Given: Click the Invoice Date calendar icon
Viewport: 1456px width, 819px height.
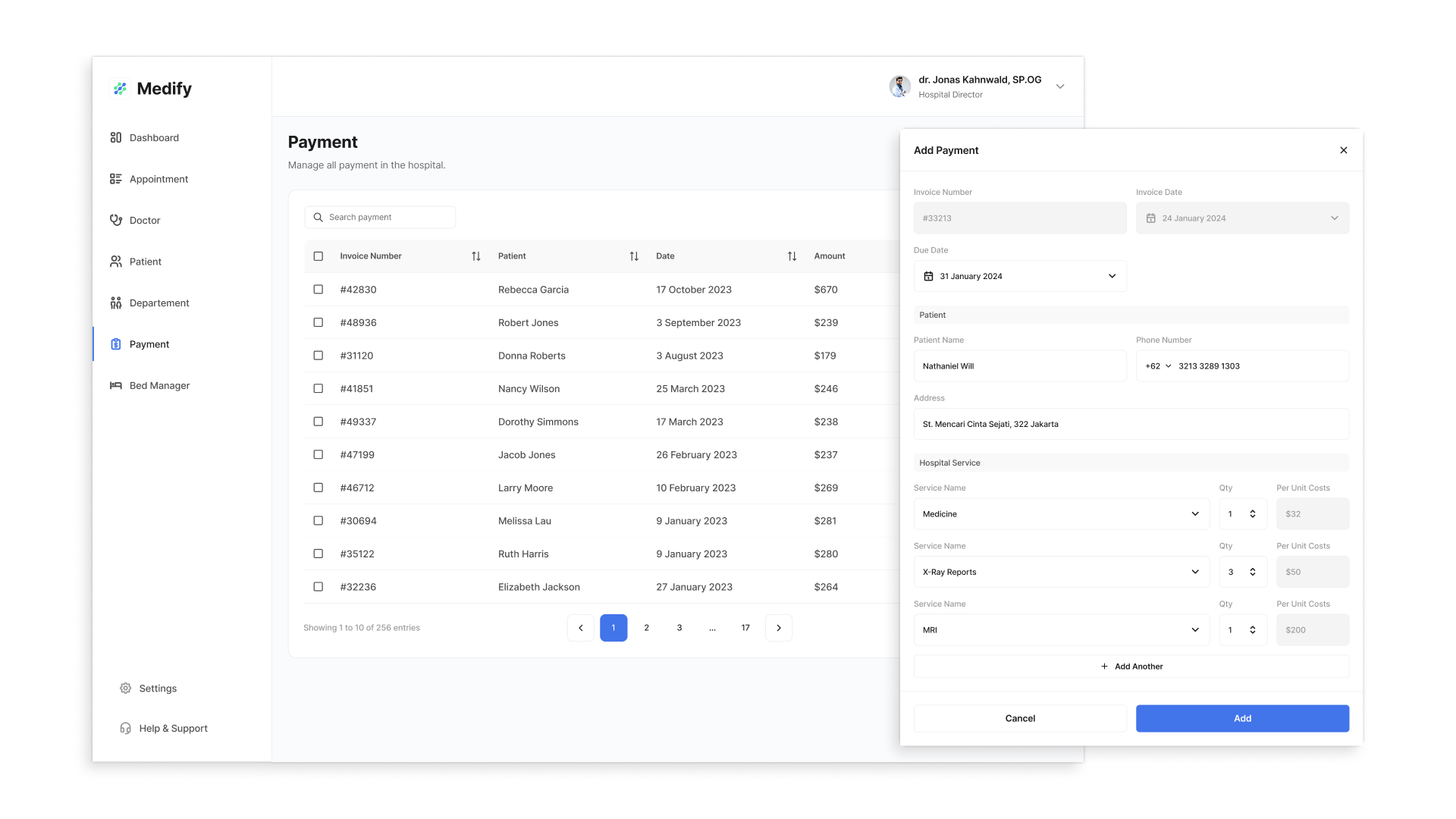Looking at the screenshot, I should pos(1150,218).
